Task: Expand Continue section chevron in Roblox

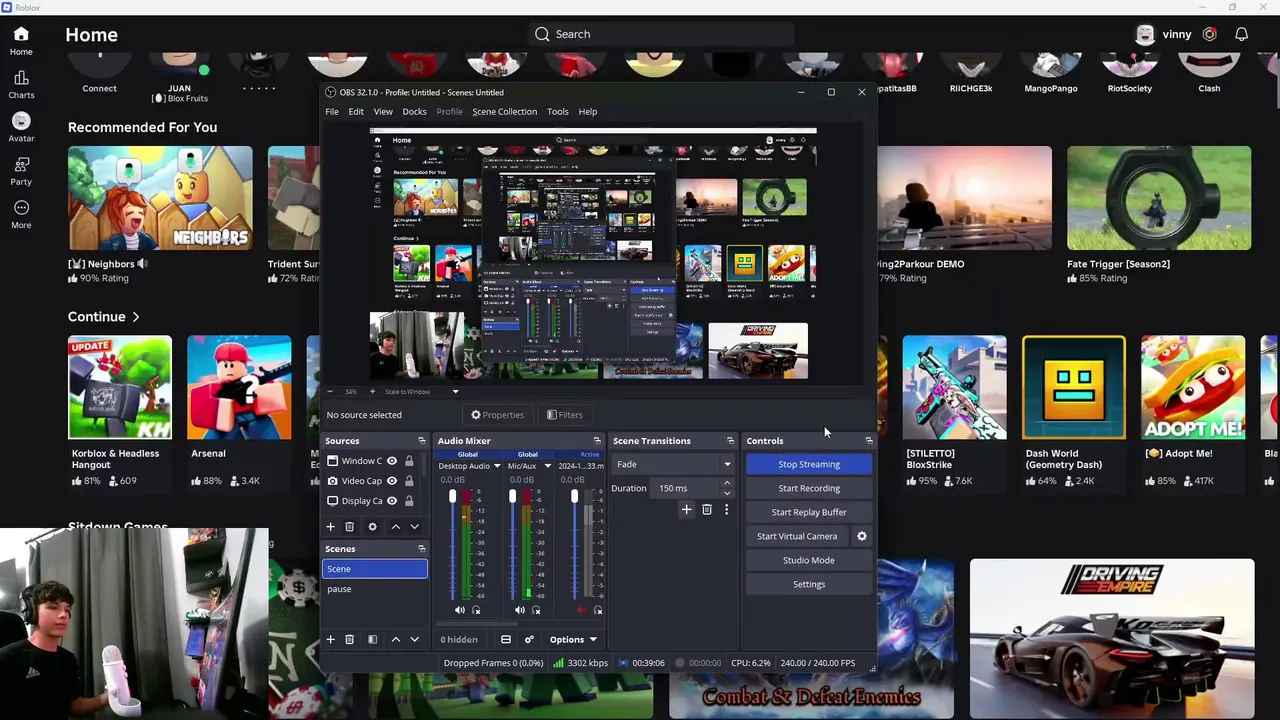Action: coord(135,317)
